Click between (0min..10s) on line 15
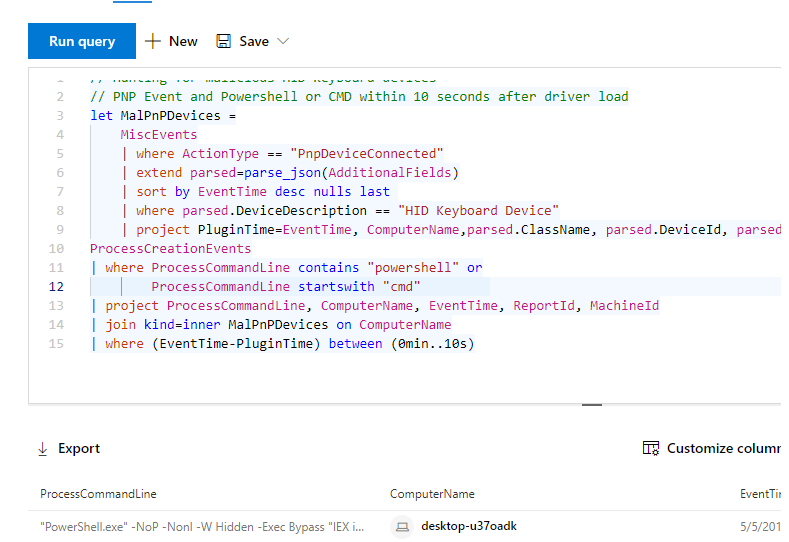Image resolution: width=789 pixels, height=542 pixels. pos(401,344)
